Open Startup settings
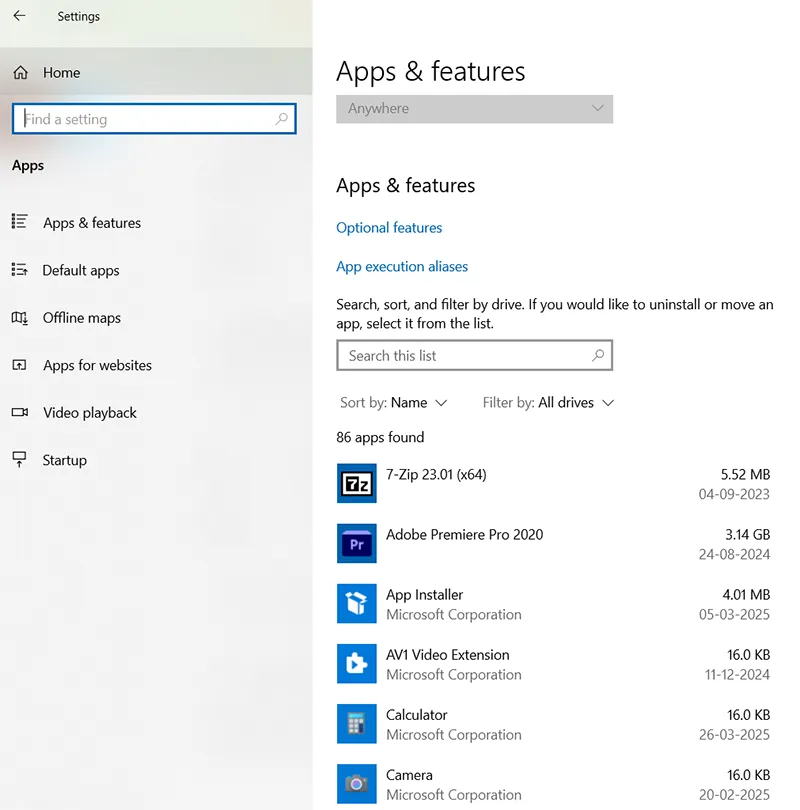Screen dimensions: 800x810 [x=65, y=460]
